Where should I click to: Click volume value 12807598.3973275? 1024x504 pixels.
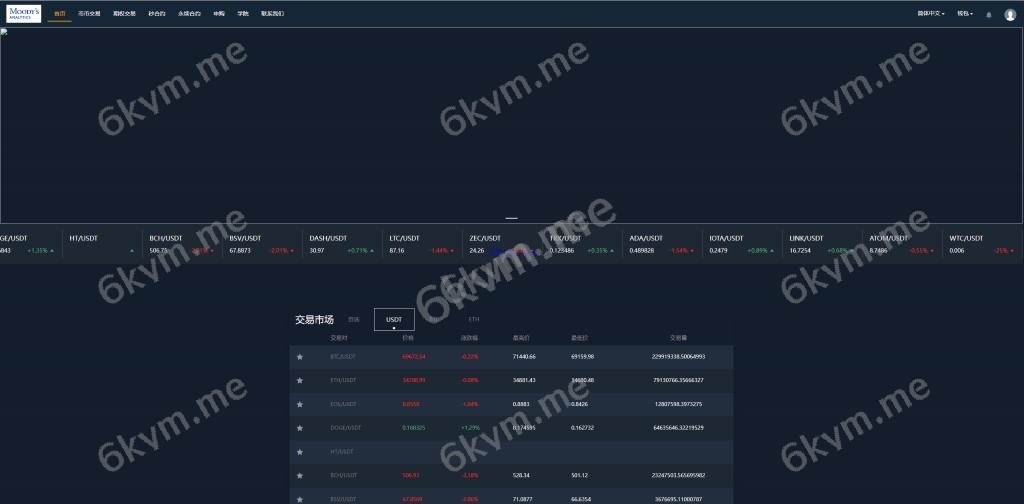click(x=678, y=404)
